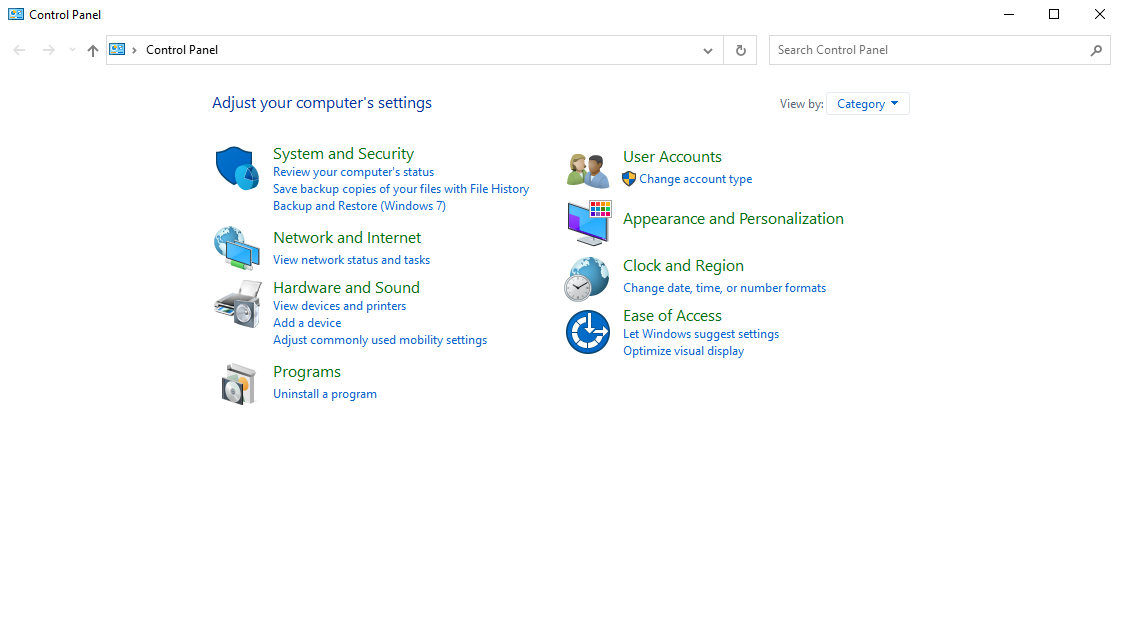The image size is (1123, 631).
Task: Click the Control Panel icon in address bar
Action: (x=117, y=49)
